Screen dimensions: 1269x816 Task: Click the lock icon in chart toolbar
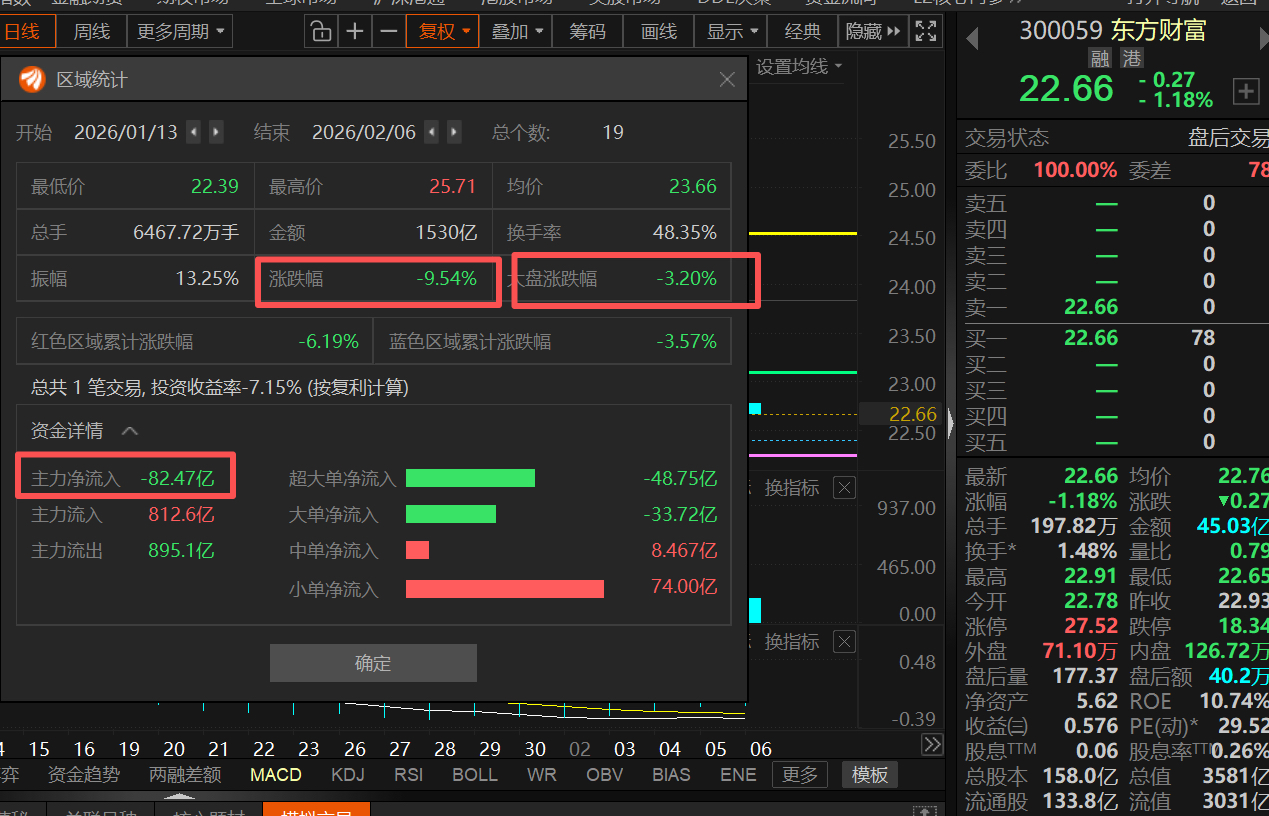(x=320, y=31)
